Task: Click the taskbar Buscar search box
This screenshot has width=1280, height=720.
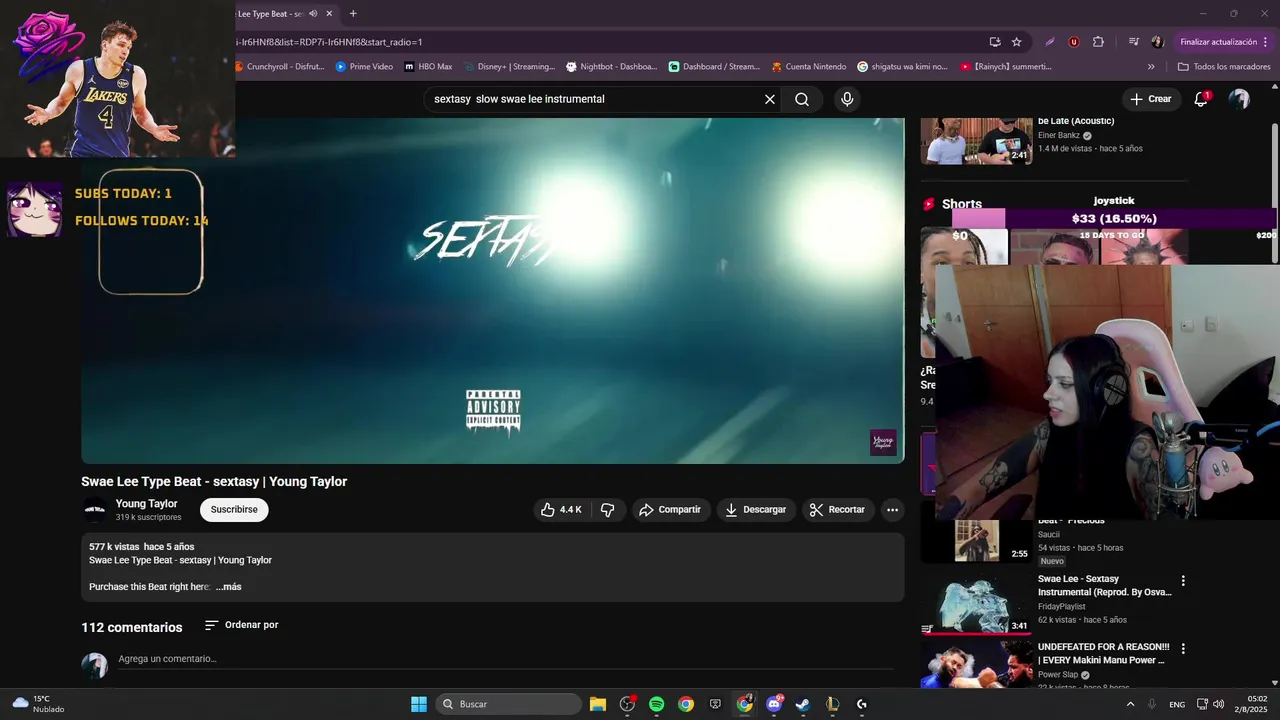Action: tap(510, 704)
